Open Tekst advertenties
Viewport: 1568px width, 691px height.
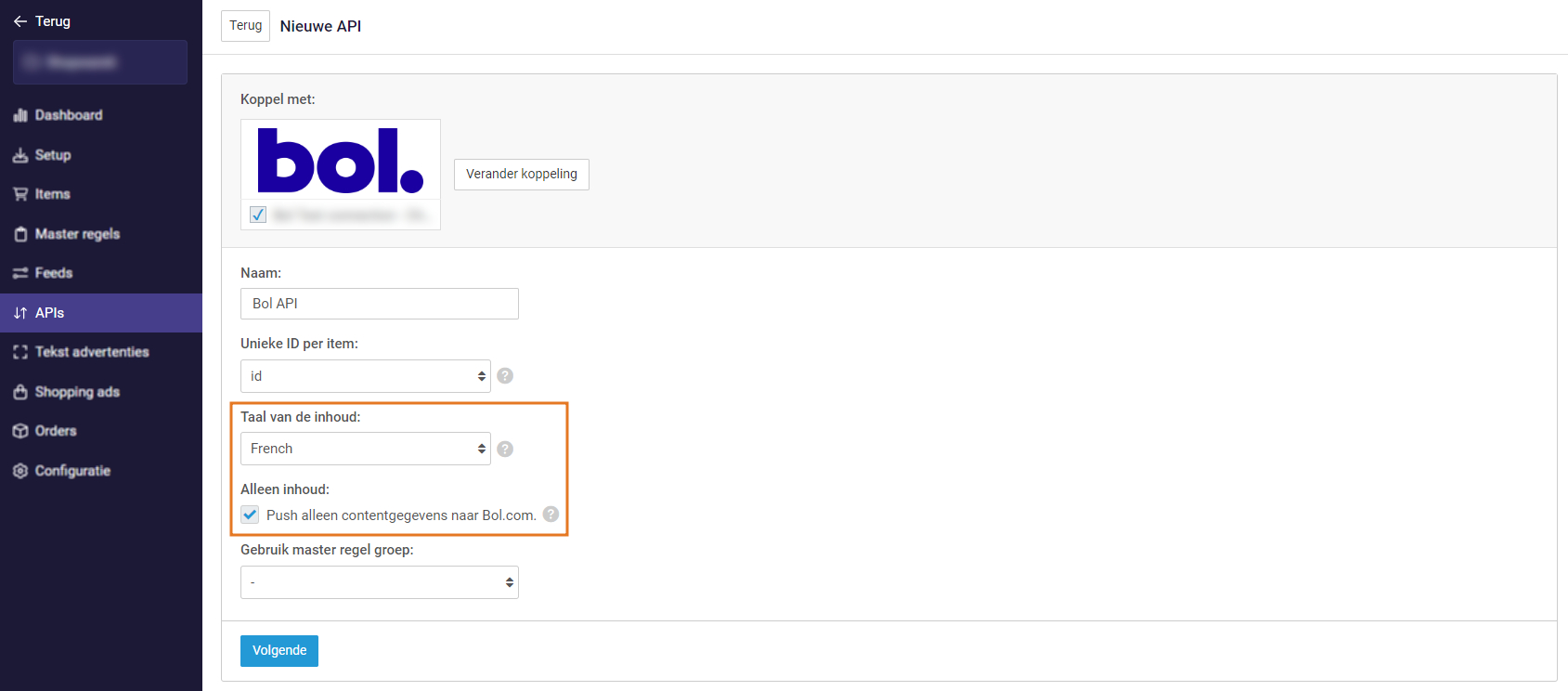101,352
